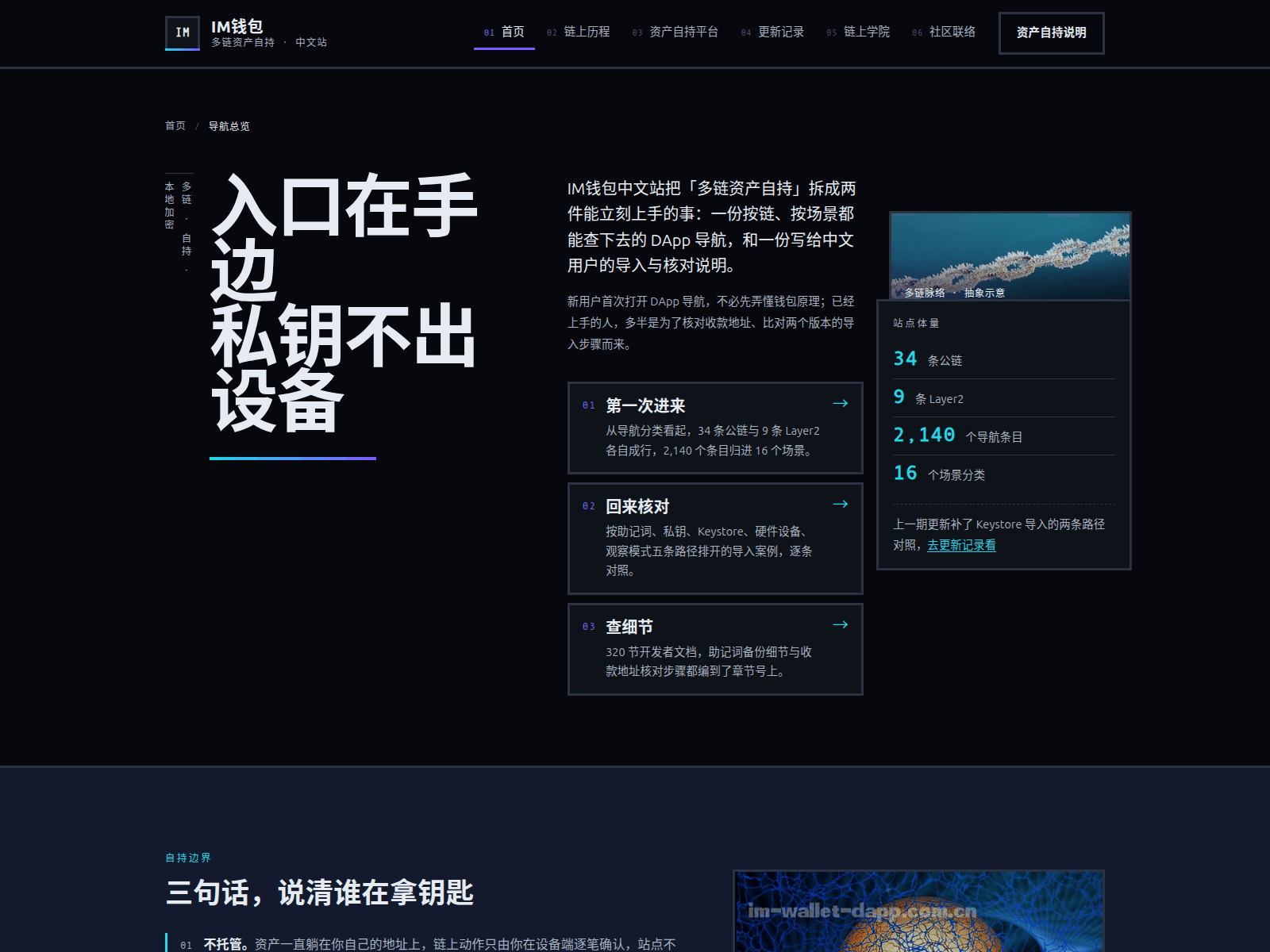Open the 首页 navigation tab
The width and height of the screenshot is (1270, 952).
(504, 32)
